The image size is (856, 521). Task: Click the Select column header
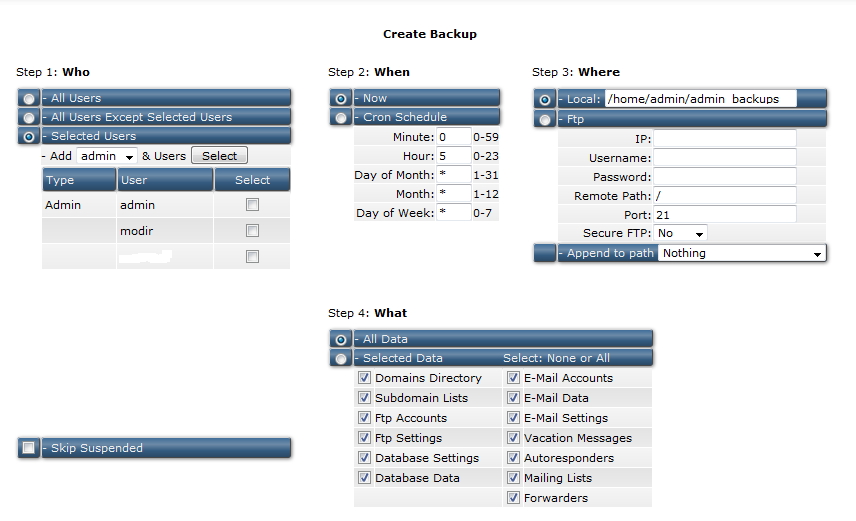tap(252, 180)
